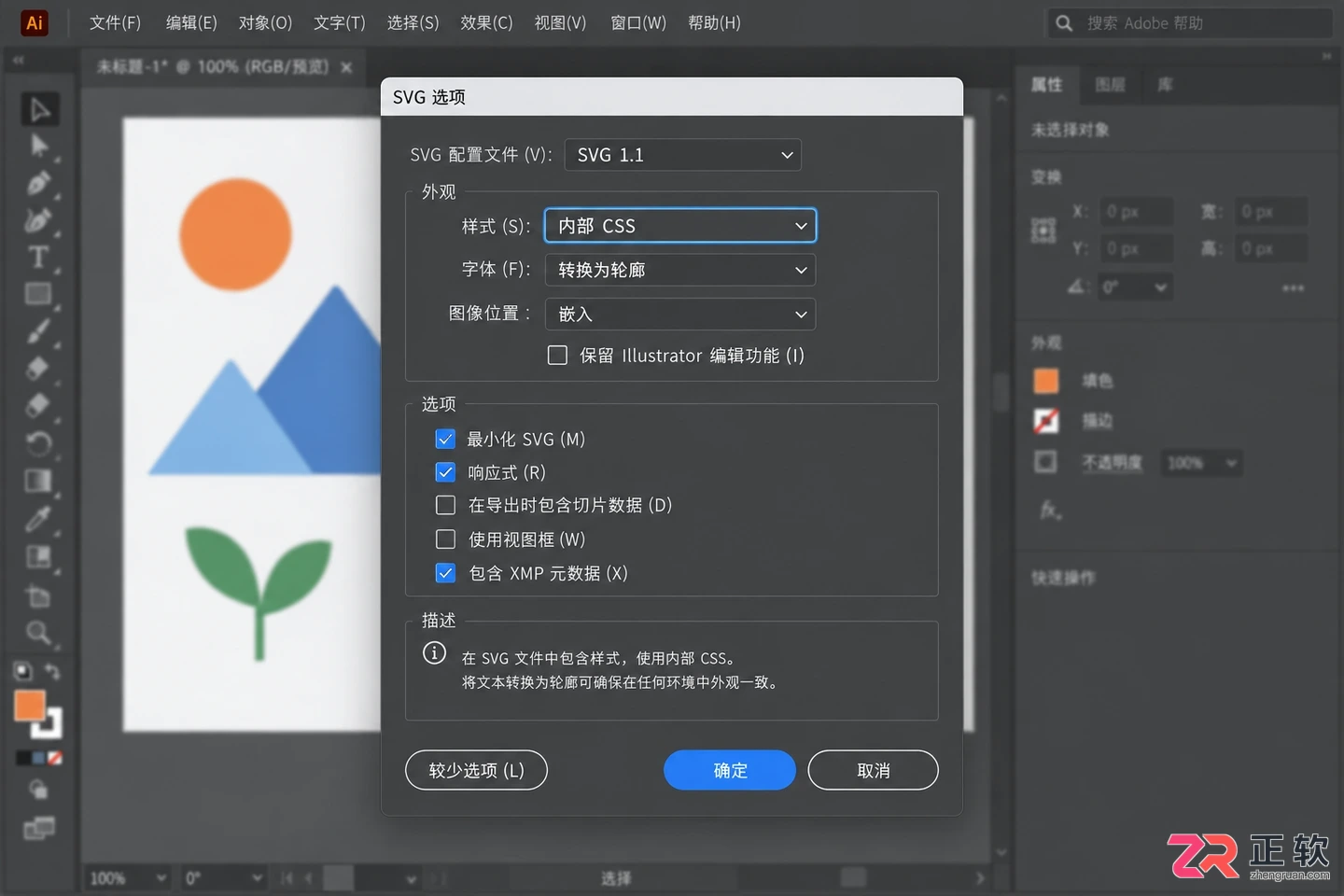
Task: Open the zoom level dropdown in status bar
Action: pos(128,878)
